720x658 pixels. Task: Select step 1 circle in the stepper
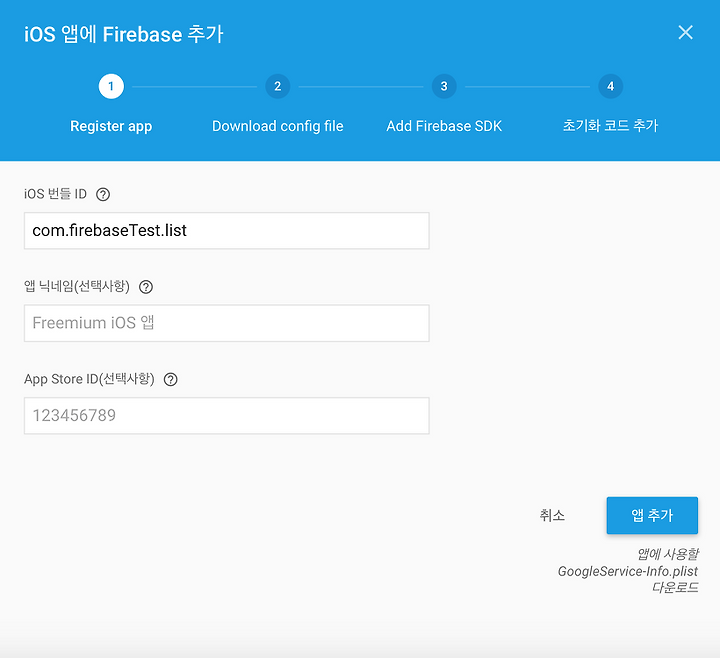(111, 86)
